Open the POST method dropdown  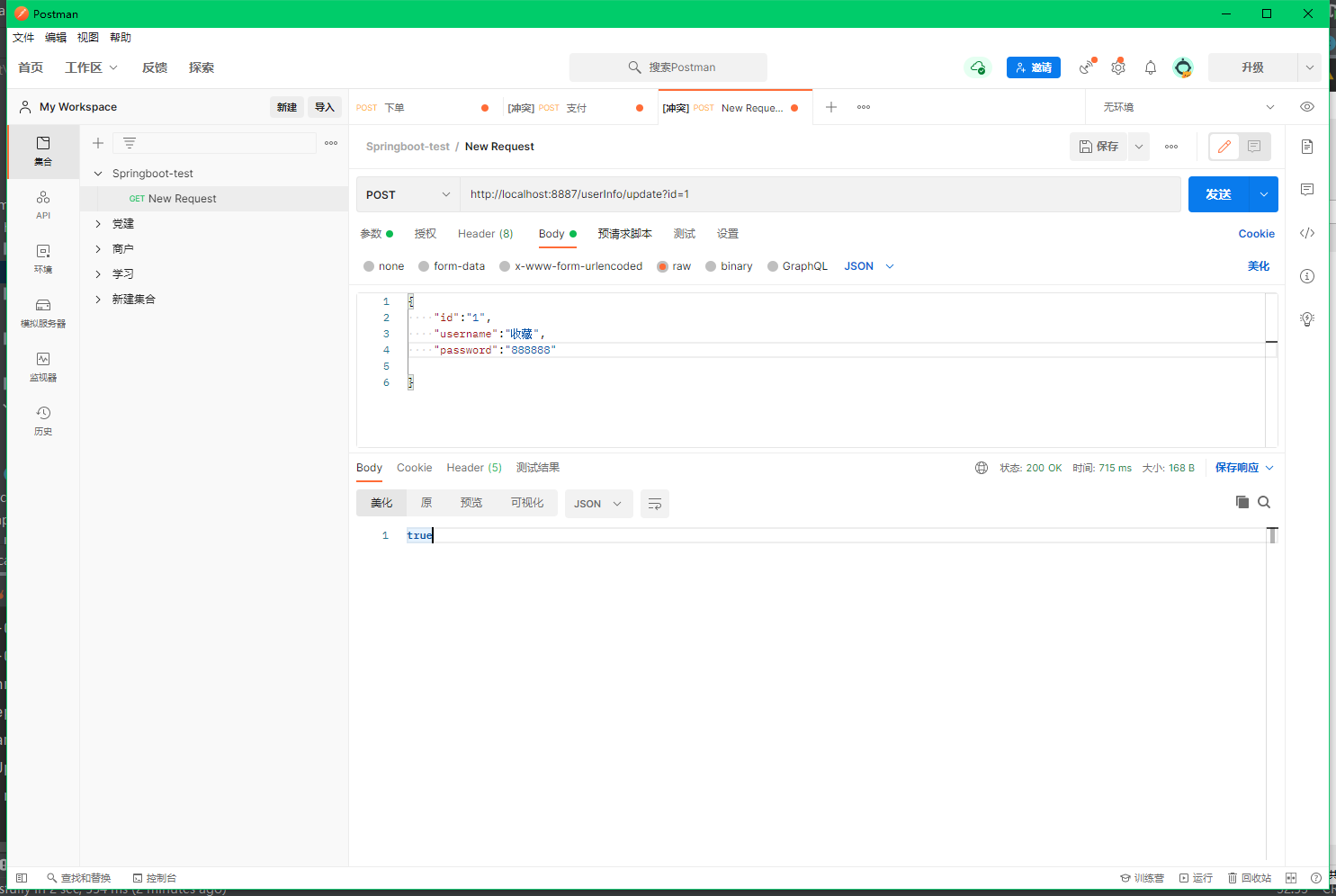pyautogui.click(x=408, y=194)
